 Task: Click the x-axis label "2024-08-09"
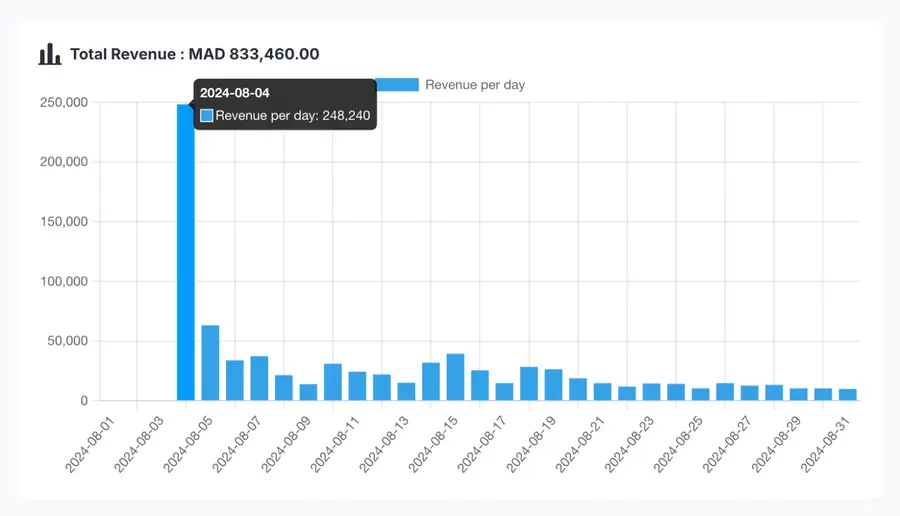point(286,444)
